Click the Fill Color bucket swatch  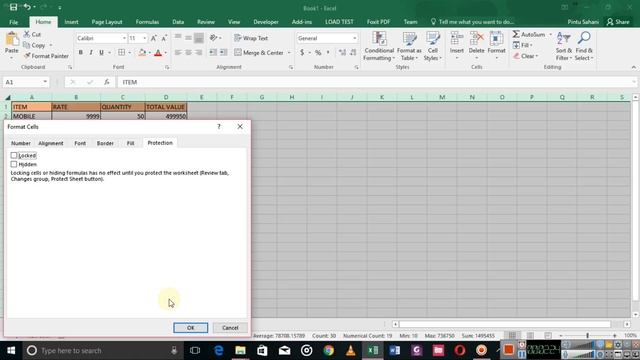pos(142,53)
